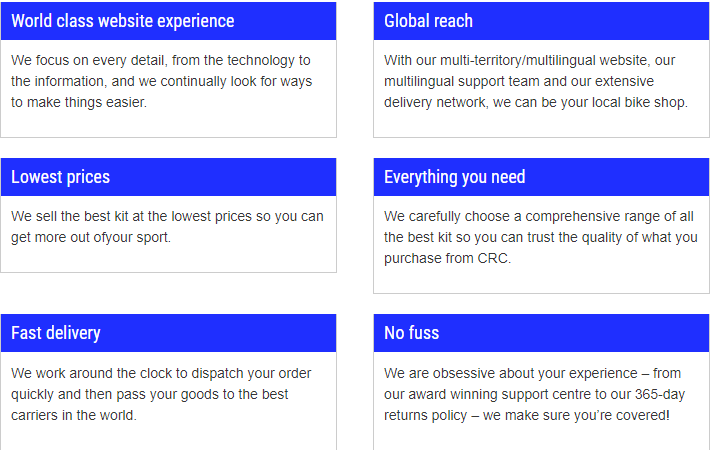Select the No fuss heading bar
711x450 pixels.
tap(541, 333)
